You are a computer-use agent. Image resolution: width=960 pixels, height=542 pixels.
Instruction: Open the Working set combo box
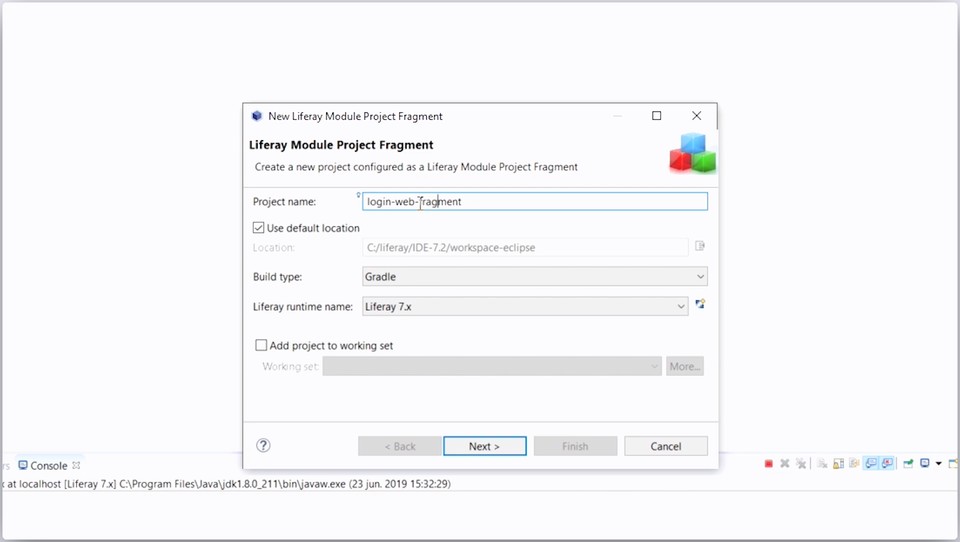[x=492, y=366]
